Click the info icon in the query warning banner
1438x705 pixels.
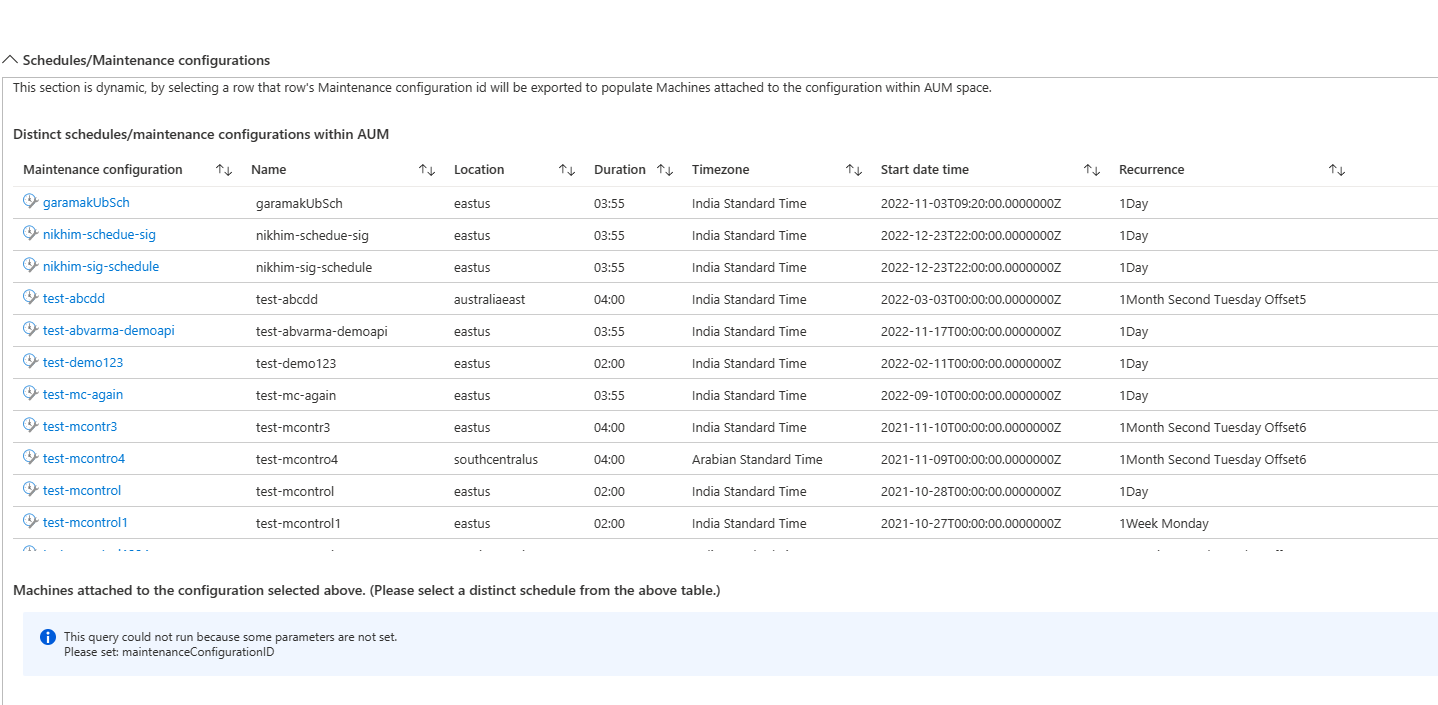[47, 637]
